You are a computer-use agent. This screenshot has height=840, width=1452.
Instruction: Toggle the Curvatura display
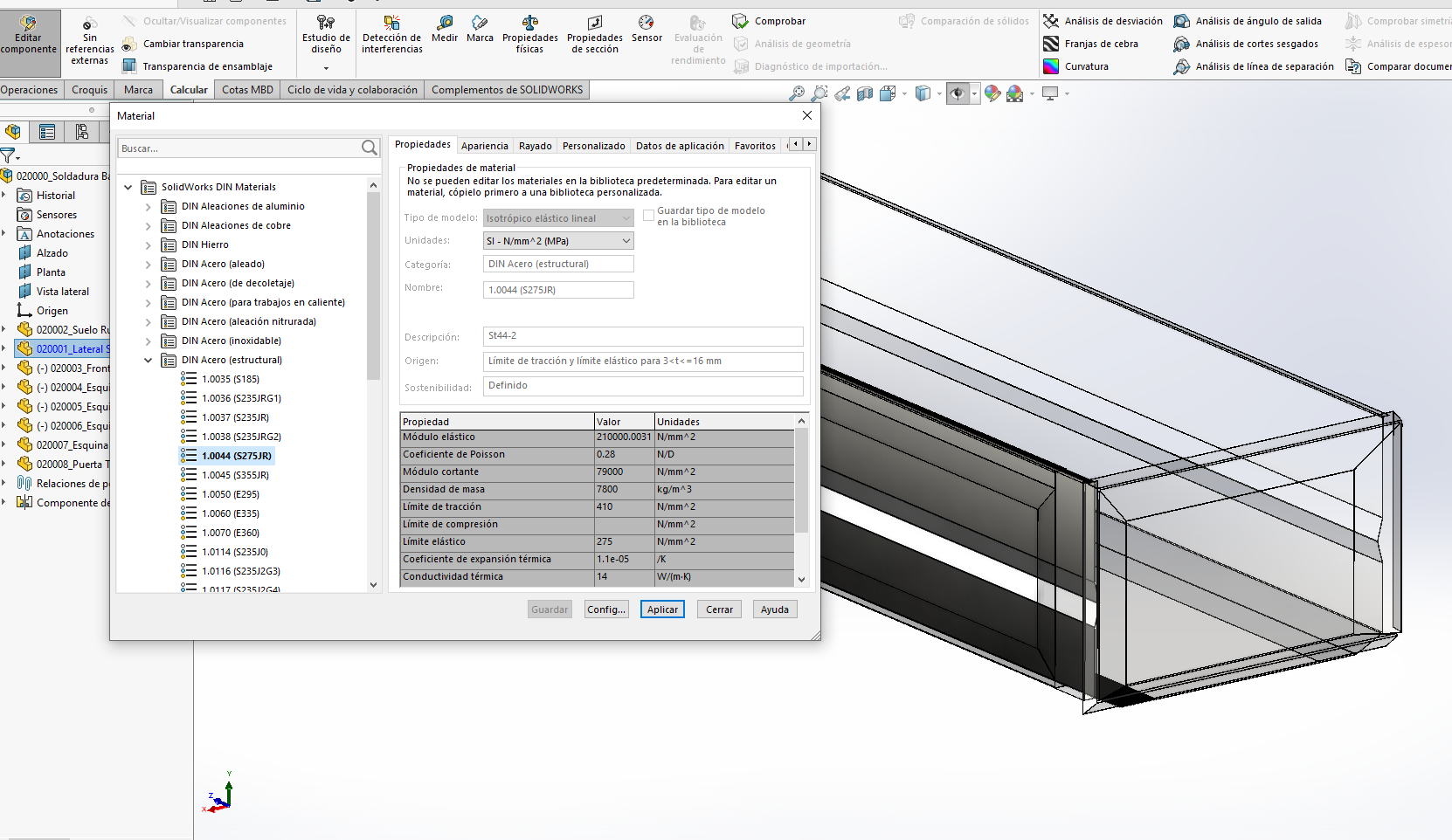pos(1075,66)
